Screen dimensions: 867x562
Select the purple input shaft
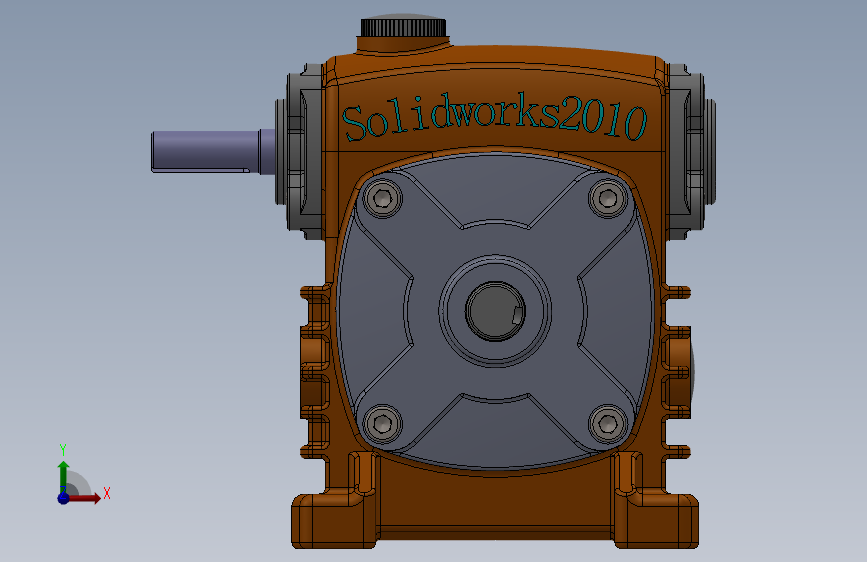coord(213,152)
